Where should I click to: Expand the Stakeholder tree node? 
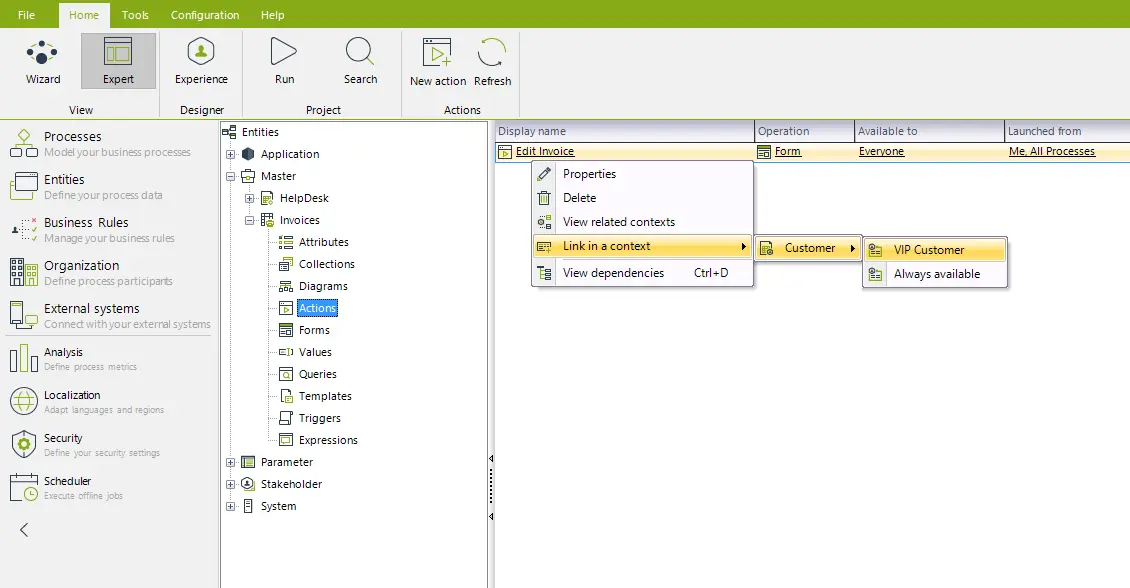click(x=231, y=484)
